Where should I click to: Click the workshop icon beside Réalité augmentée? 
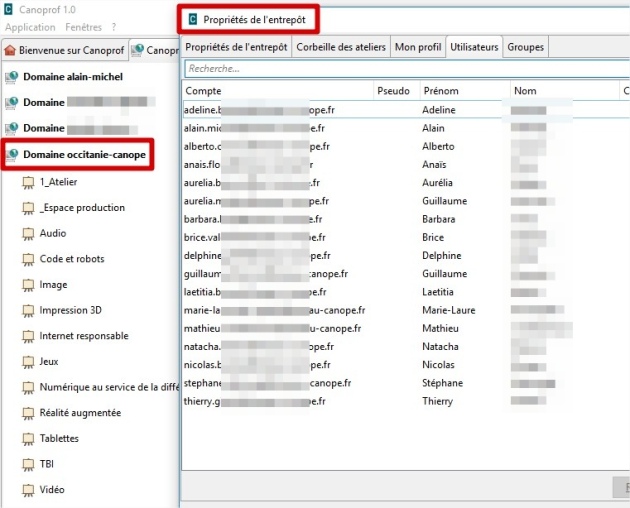pyautogui.click(x=28, y=413)
